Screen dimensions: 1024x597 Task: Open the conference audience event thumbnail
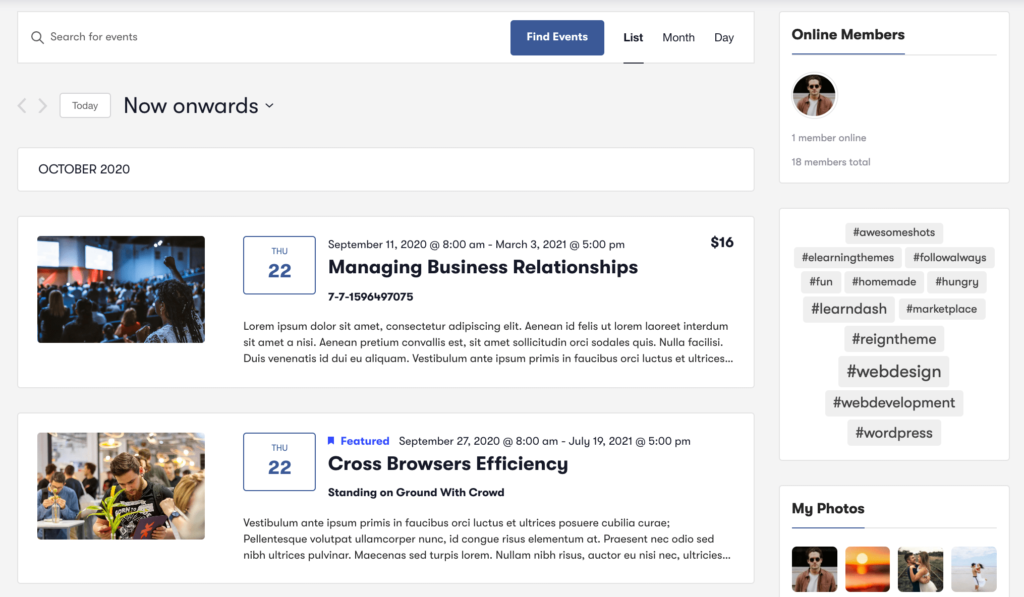pos(121,289)
